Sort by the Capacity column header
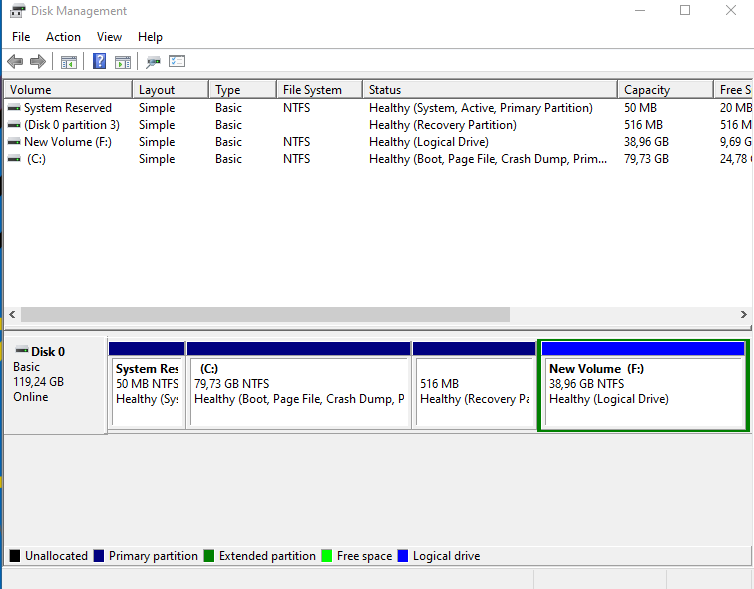This screenshot has height=589, width=754. tap(647, 90)
